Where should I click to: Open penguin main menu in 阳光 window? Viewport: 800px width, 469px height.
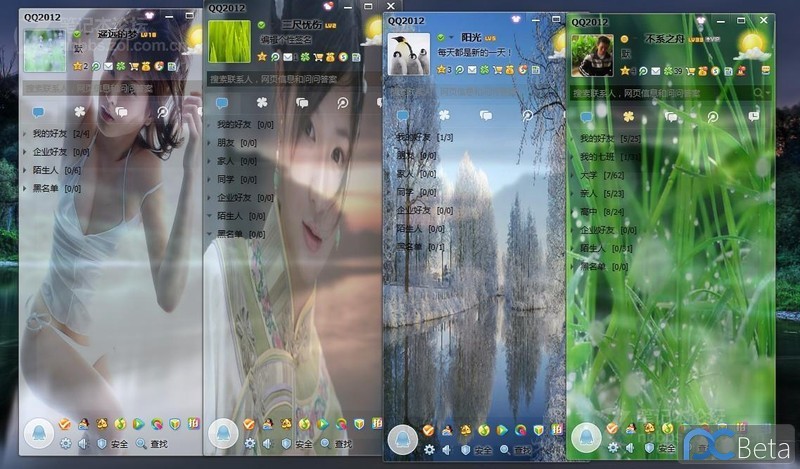pos(403,439)
